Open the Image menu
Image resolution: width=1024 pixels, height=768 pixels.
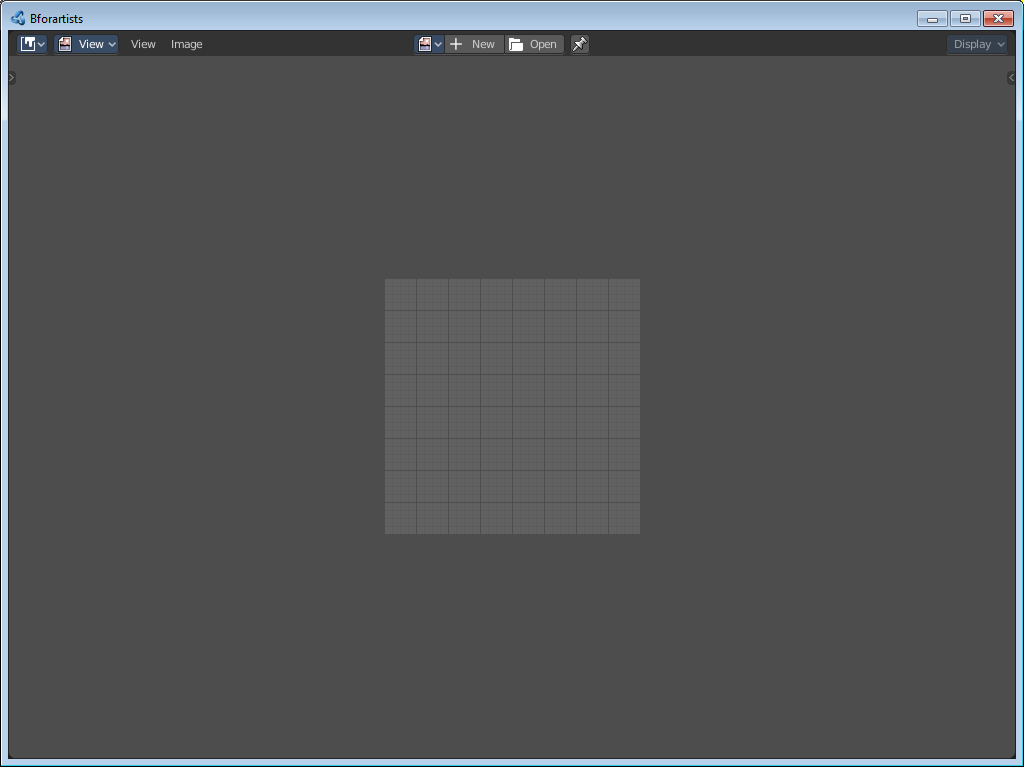(x=187, y=44)
